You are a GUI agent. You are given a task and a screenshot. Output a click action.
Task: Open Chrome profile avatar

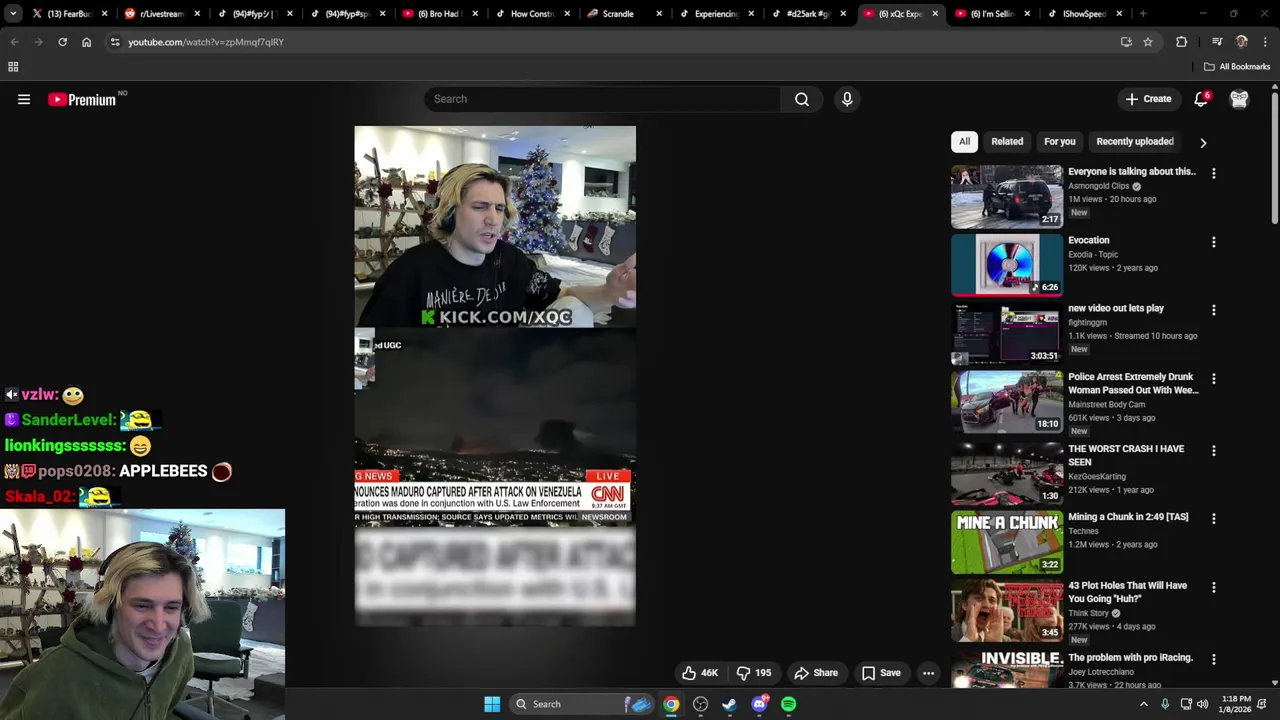1242,42
